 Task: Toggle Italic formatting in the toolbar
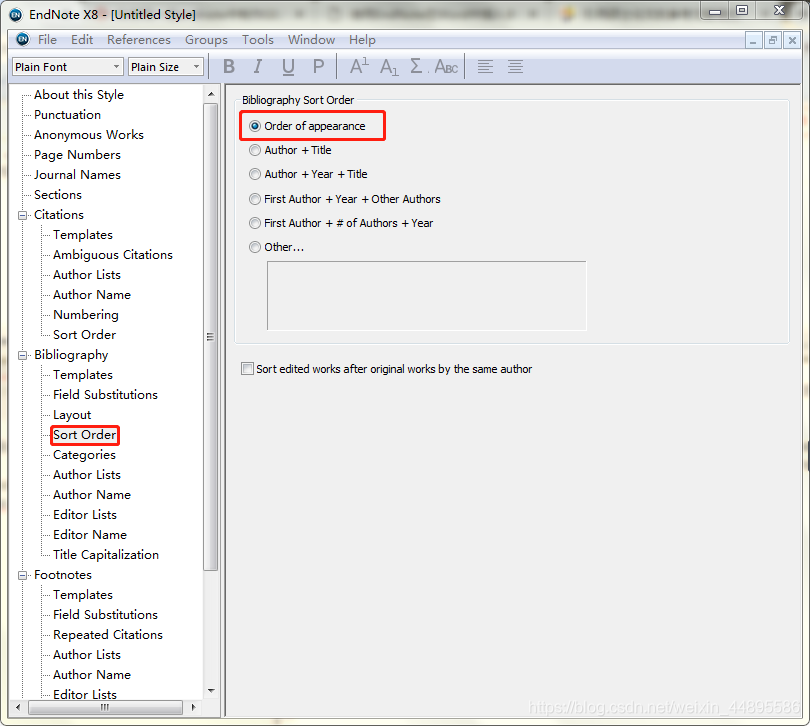pyautogui.click(x=257, y=67)
